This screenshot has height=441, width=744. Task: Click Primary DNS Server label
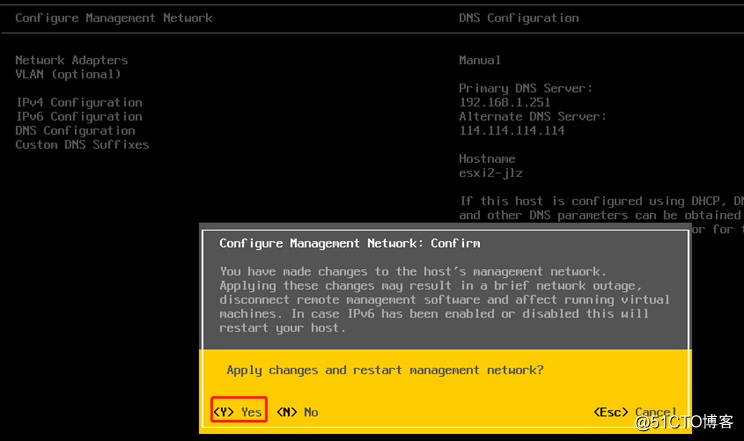click(526, 88)
